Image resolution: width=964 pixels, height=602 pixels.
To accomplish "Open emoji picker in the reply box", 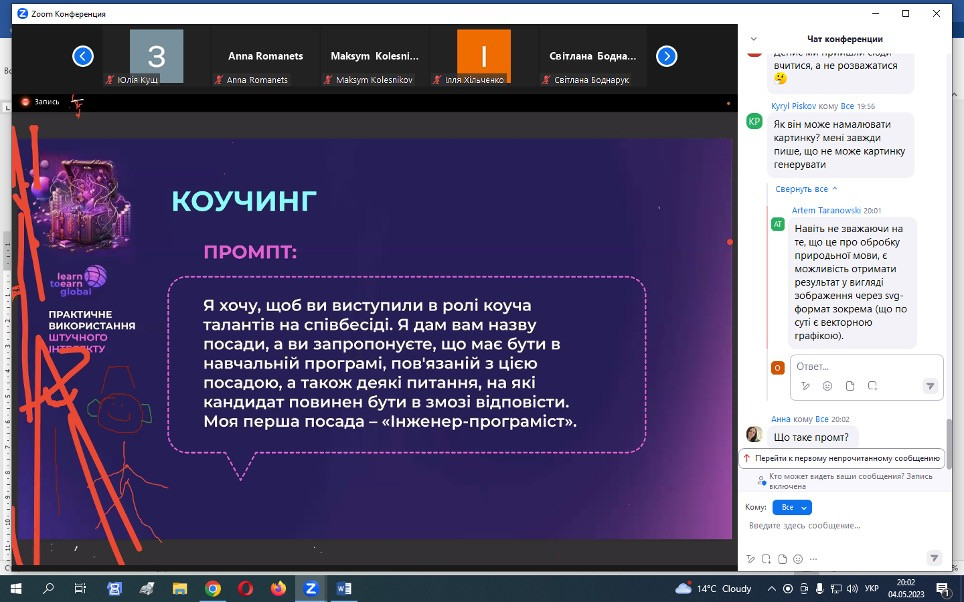I will click(x=828, y=386).
